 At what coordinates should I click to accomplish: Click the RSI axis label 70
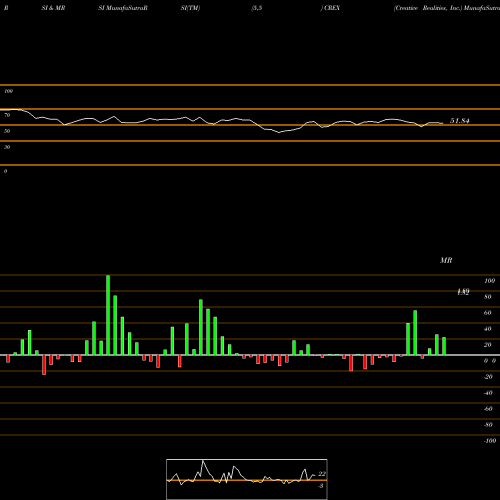tap(7, 115)
